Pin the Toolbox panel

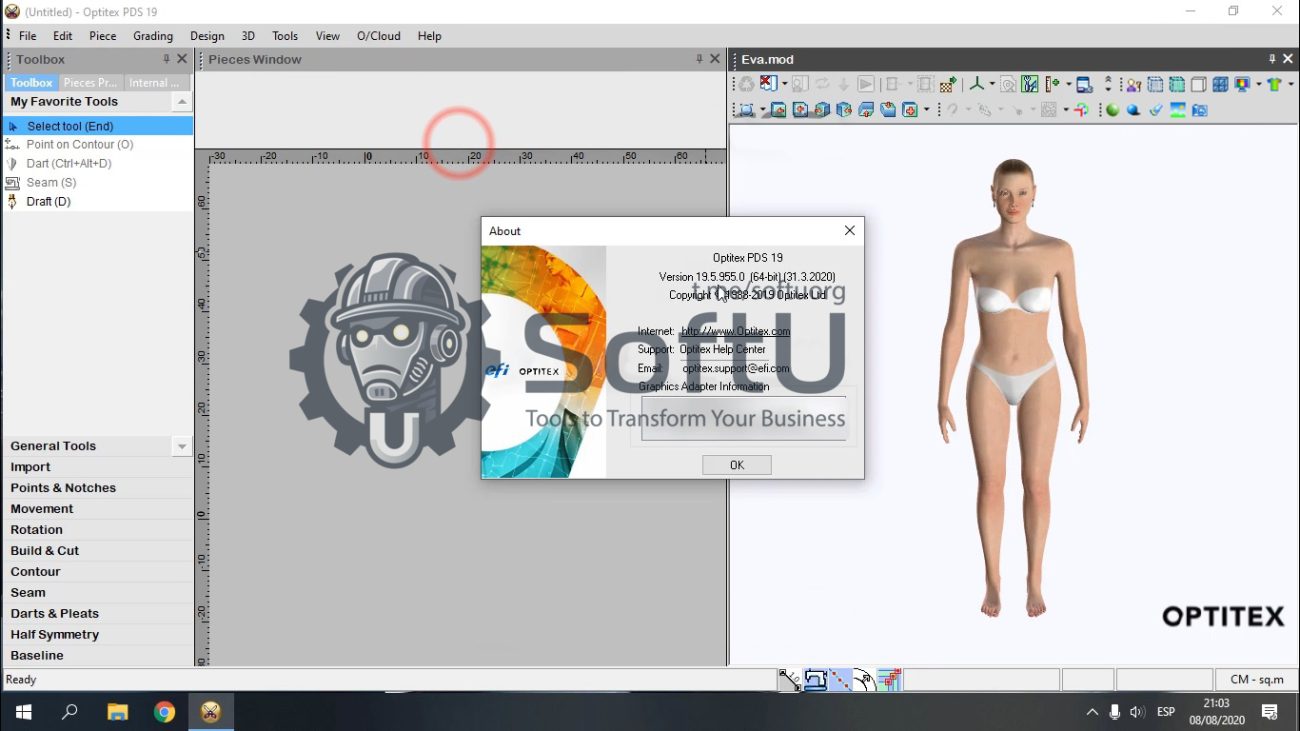tap(166, 59)
